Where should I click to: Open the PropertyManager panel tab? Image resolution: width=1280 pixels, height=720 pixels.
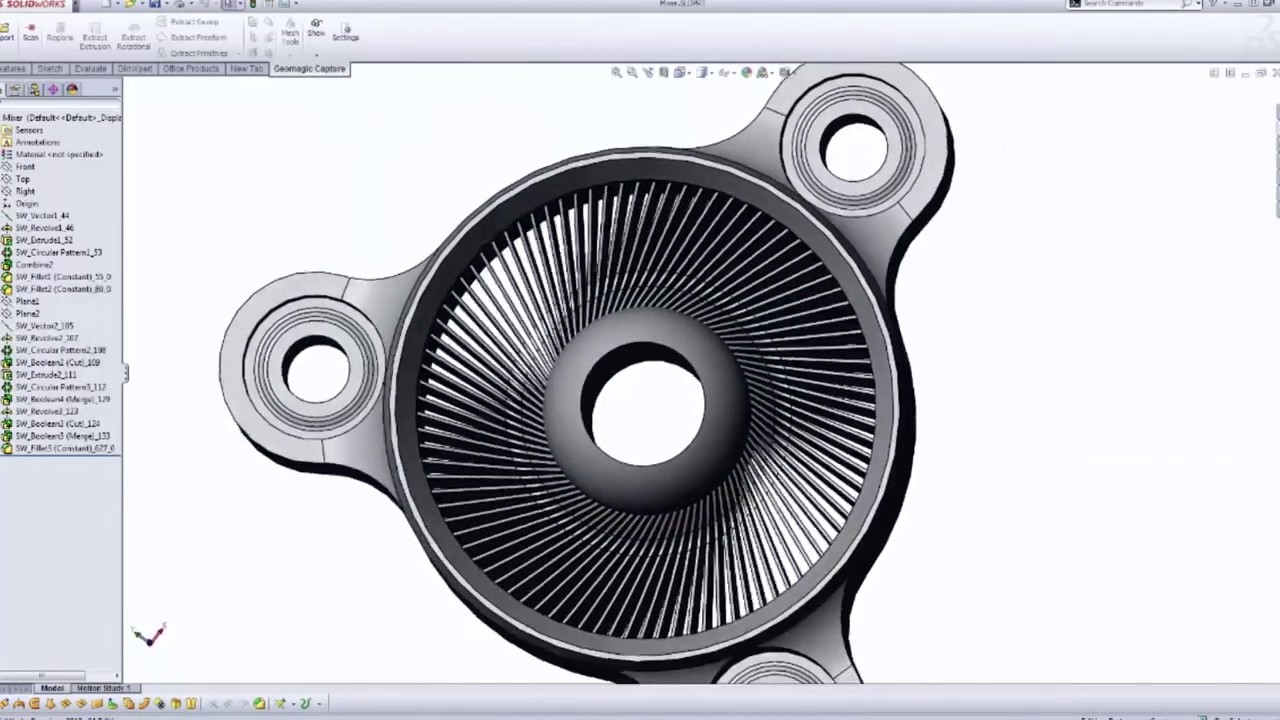[16, 90]
